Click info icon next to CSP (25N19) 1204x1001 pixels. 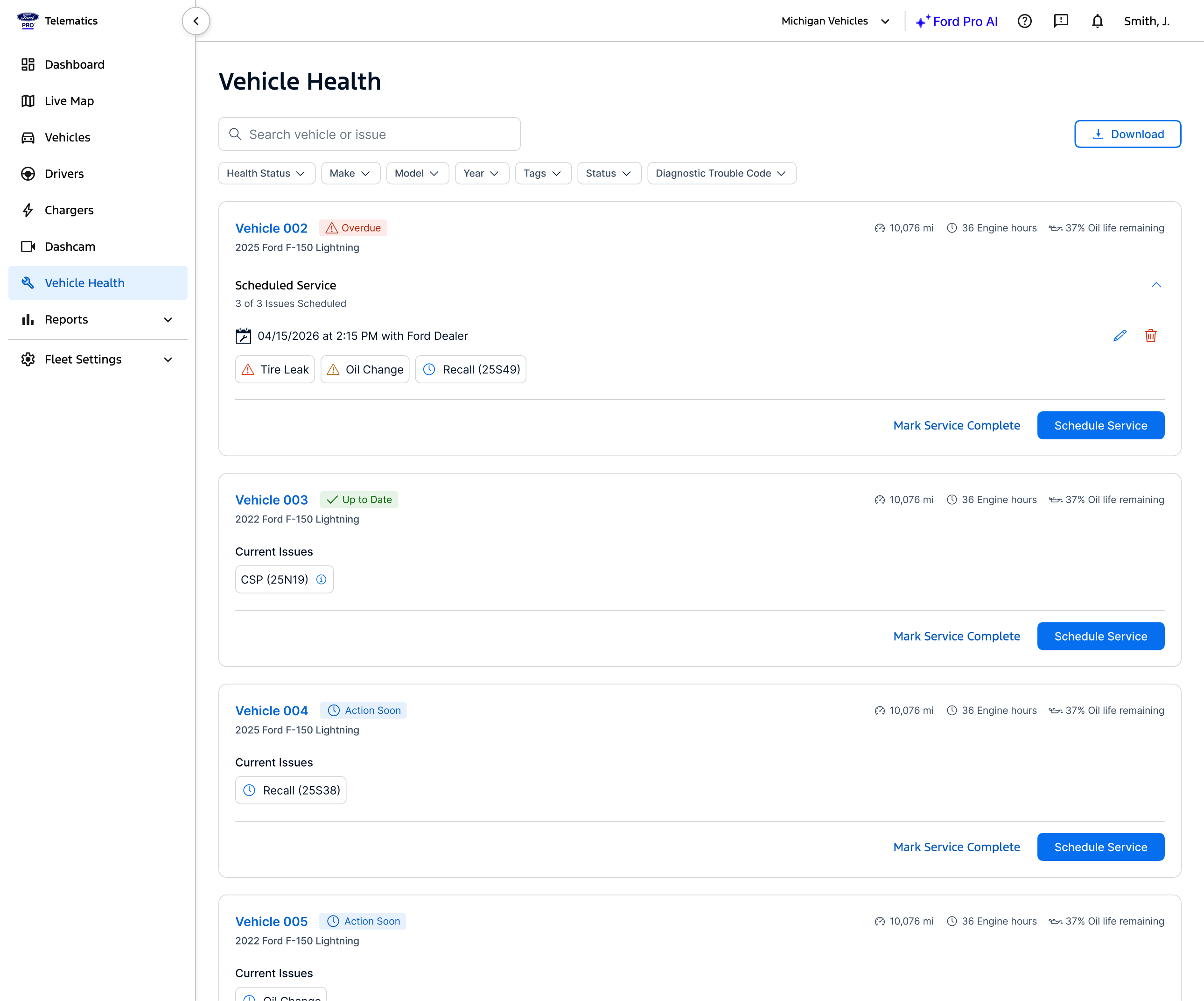322,579
